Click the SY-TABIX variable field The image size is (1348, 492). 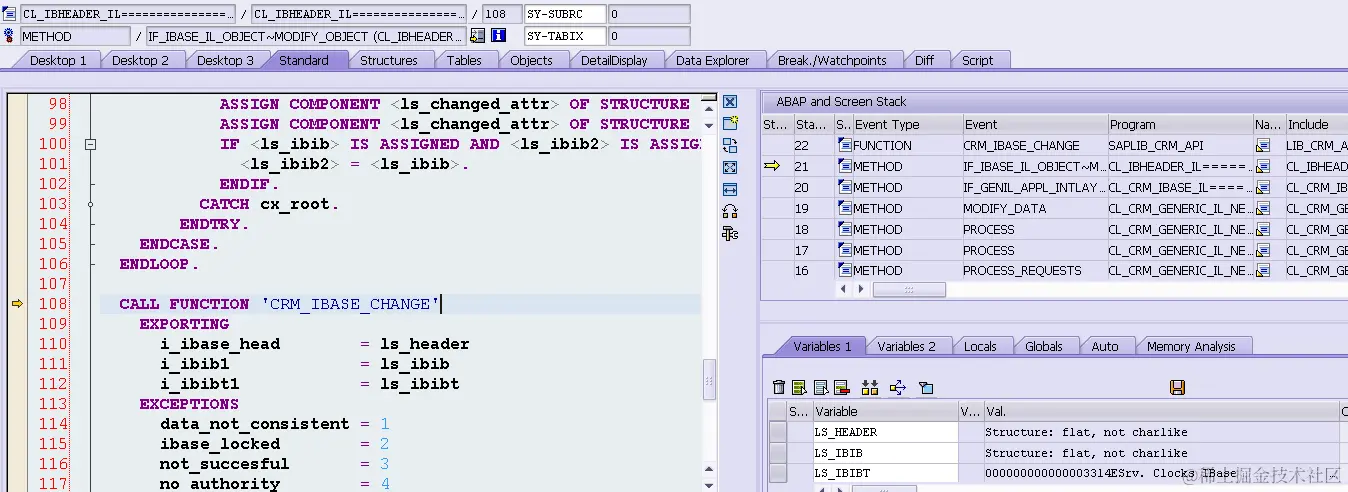pos(565,36)
